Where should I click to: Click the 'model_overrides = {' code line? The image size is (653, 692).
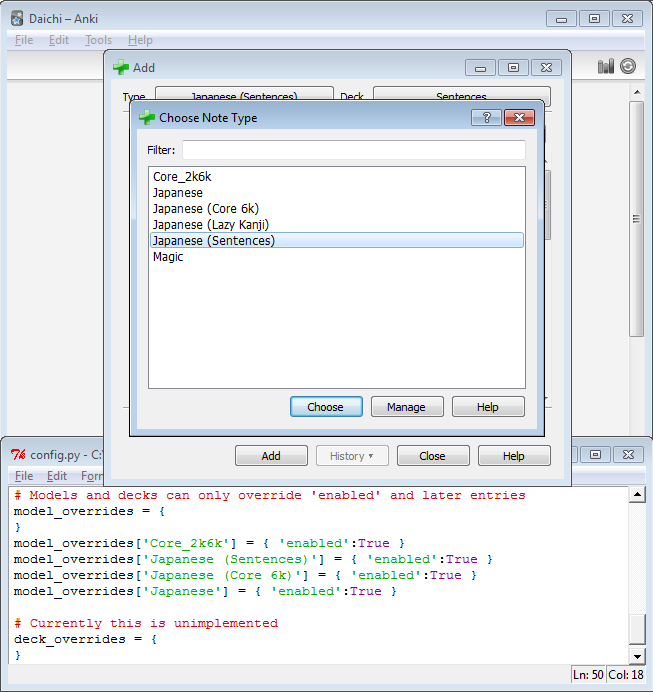click(x=90, y=511)
